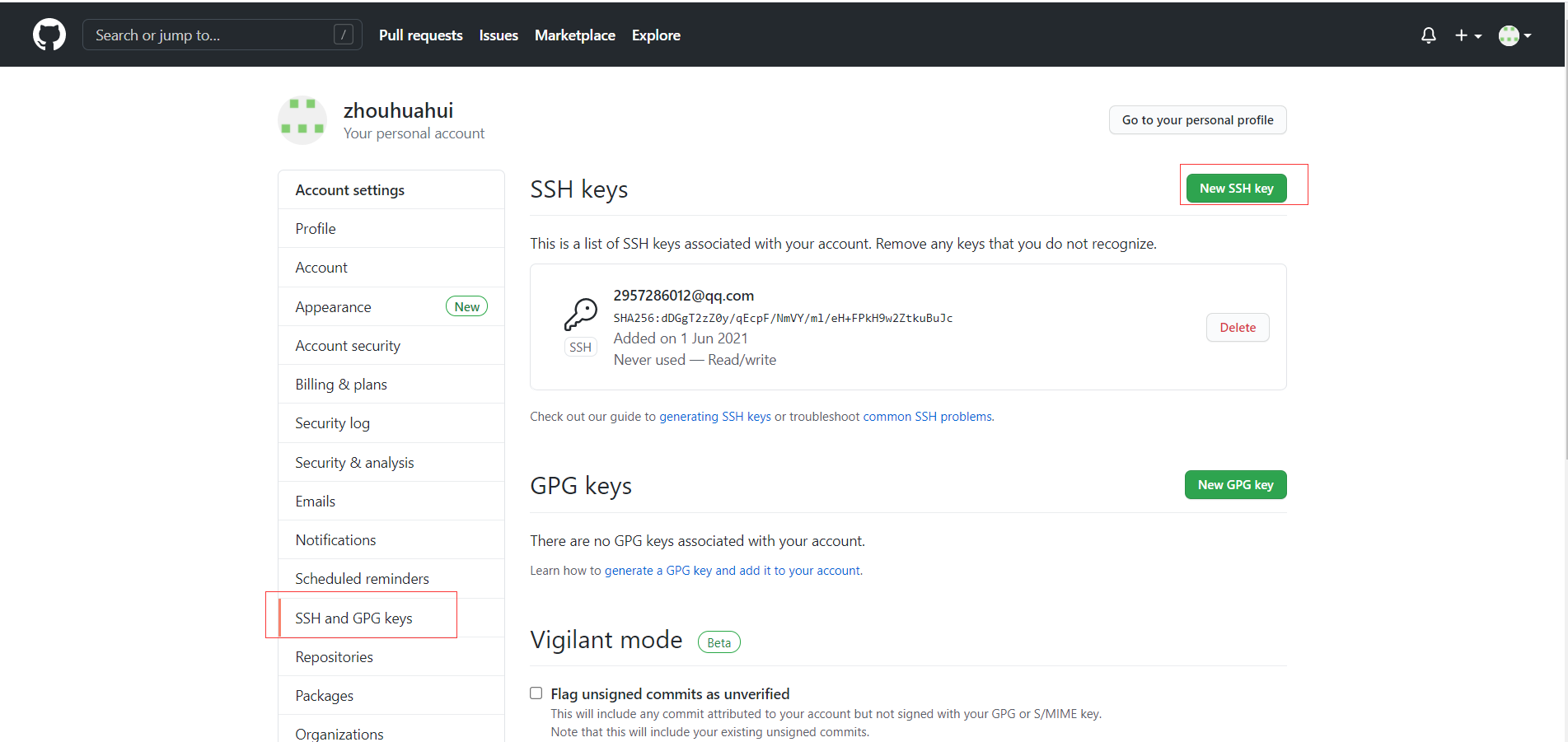This screenshot has height=742, width=1568.
Task: Click the SSH key icon
Action: click(581, 314)
